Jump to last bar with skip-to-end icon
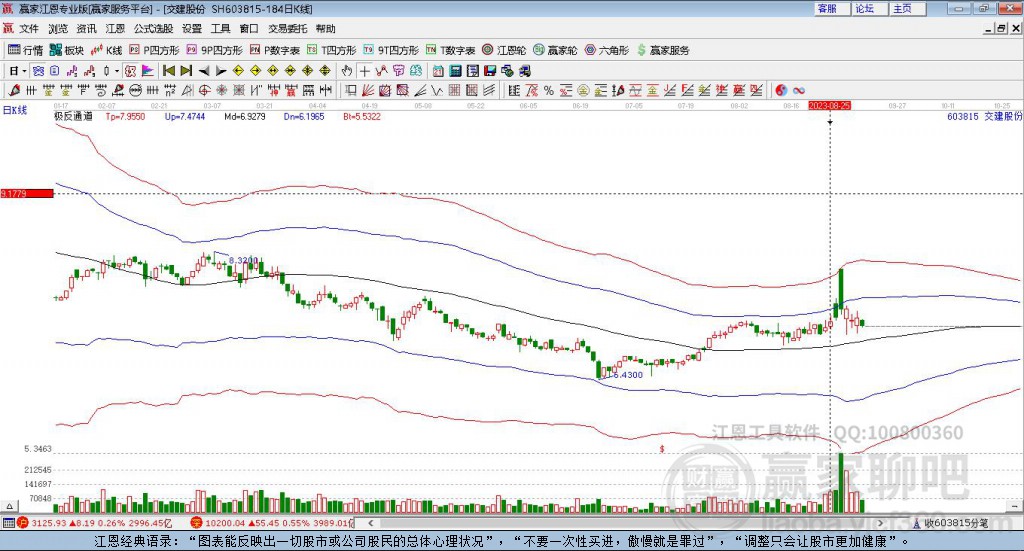Image resolution: width=1024 pixels, height=551 pixels. (186, 71)
